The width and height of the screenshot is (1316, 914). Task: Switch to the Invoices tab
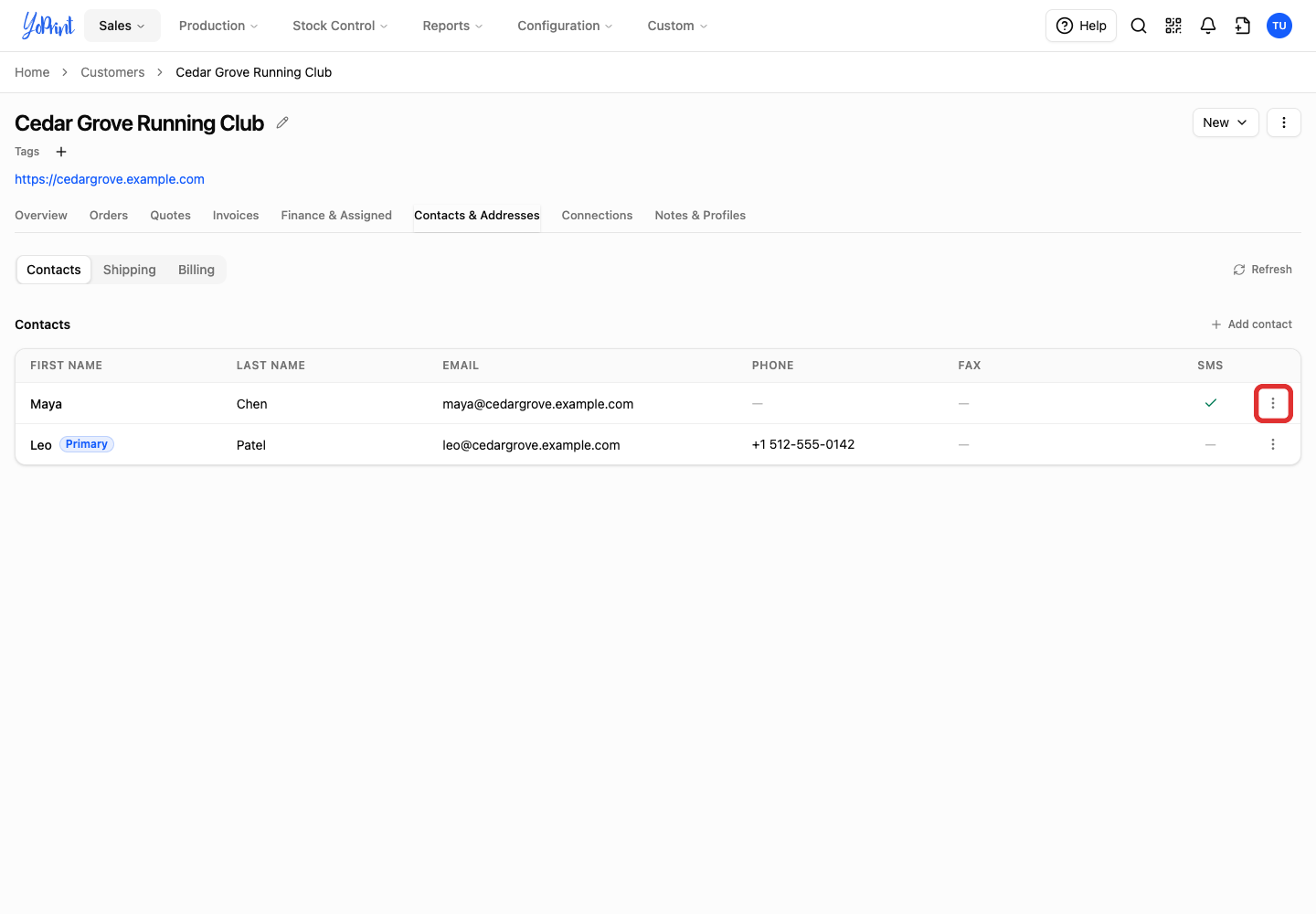[x=236, y=216]
